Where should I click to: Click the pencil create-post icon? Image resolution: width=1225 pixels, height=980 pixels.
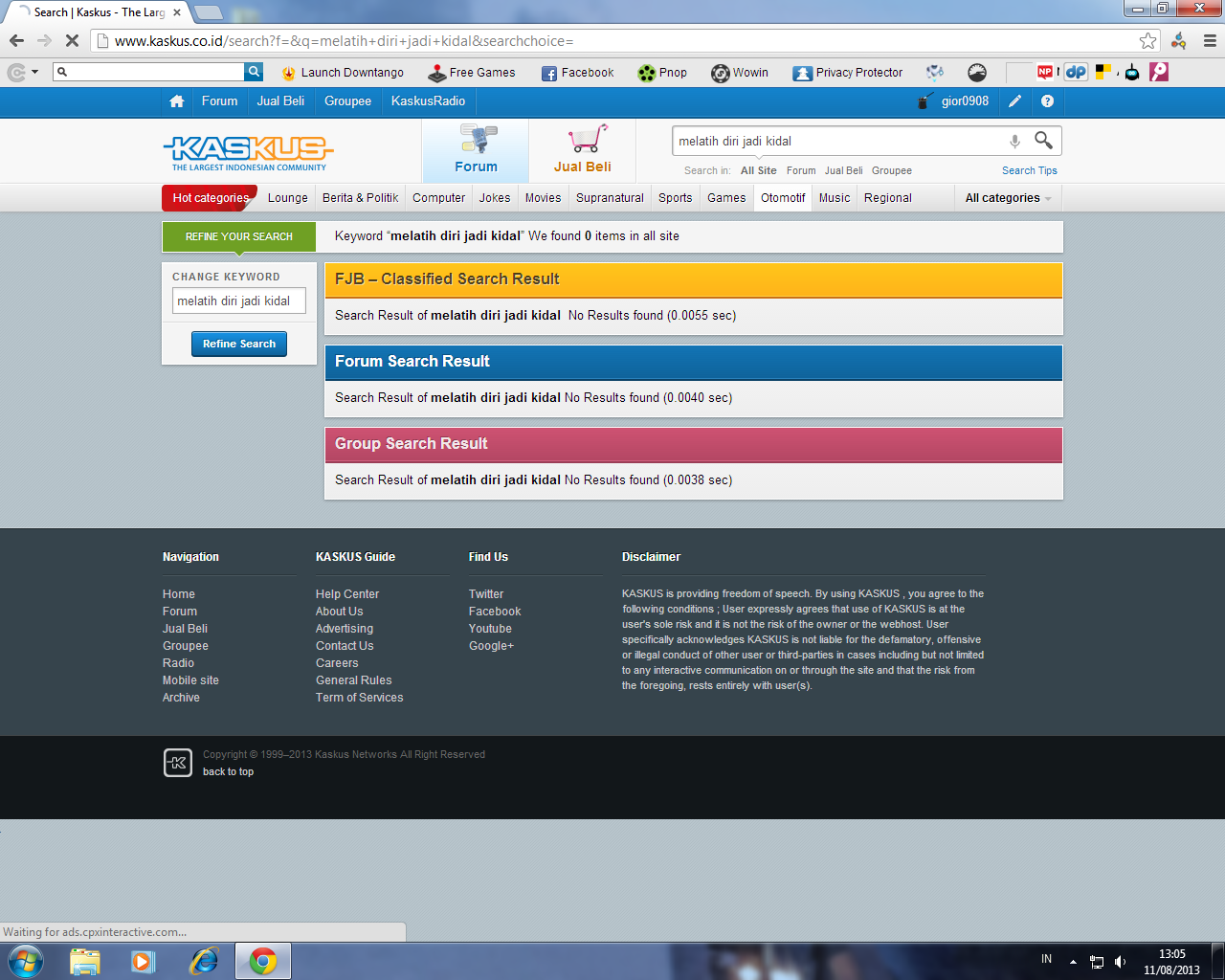1015,101
